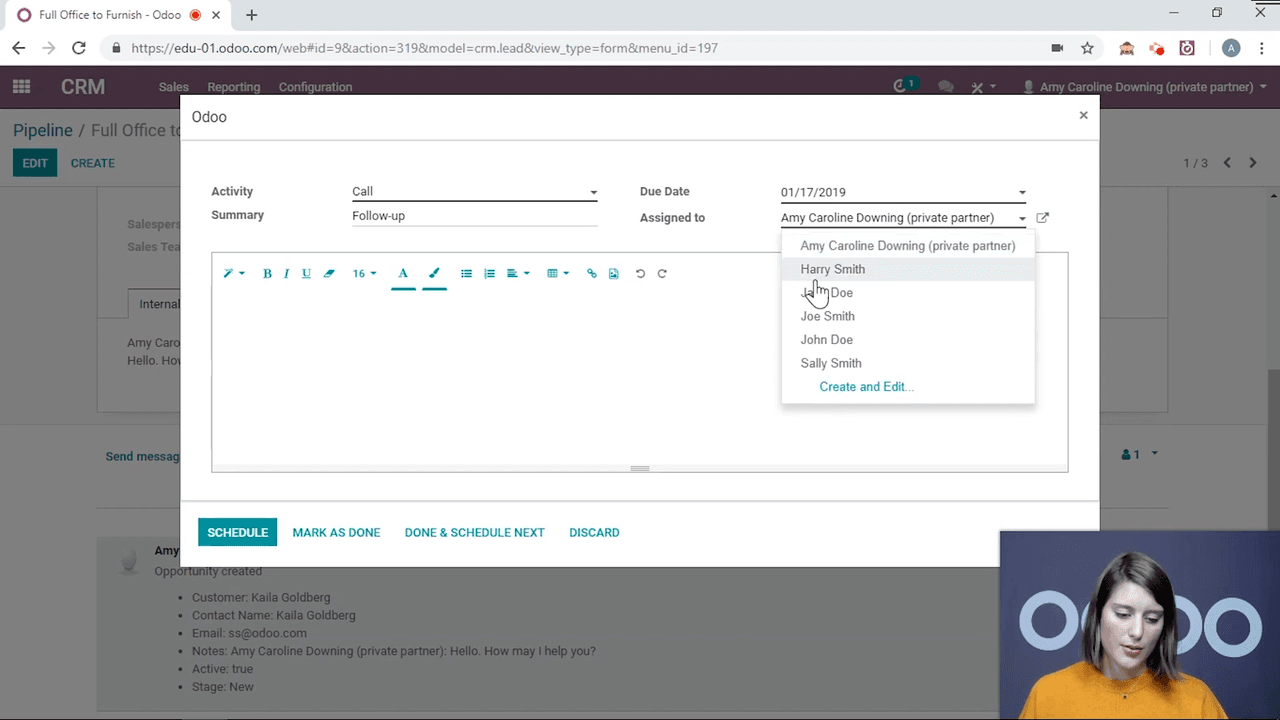The image size is (1280, 720).
Task: Select Harry Smith from assignee list
Action: [x=832, y=269]
